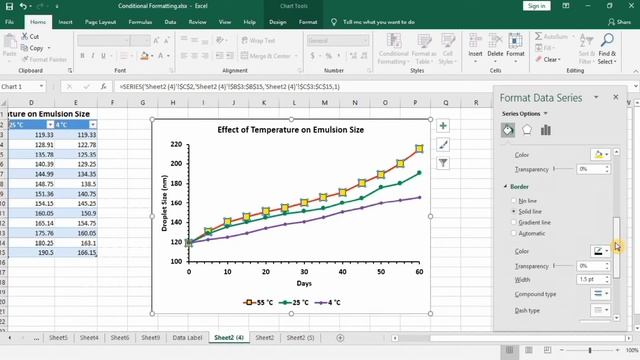This screenshot has height=360, width=640.
Task: Click the Cut scissors icon
Action: (25, 36)
